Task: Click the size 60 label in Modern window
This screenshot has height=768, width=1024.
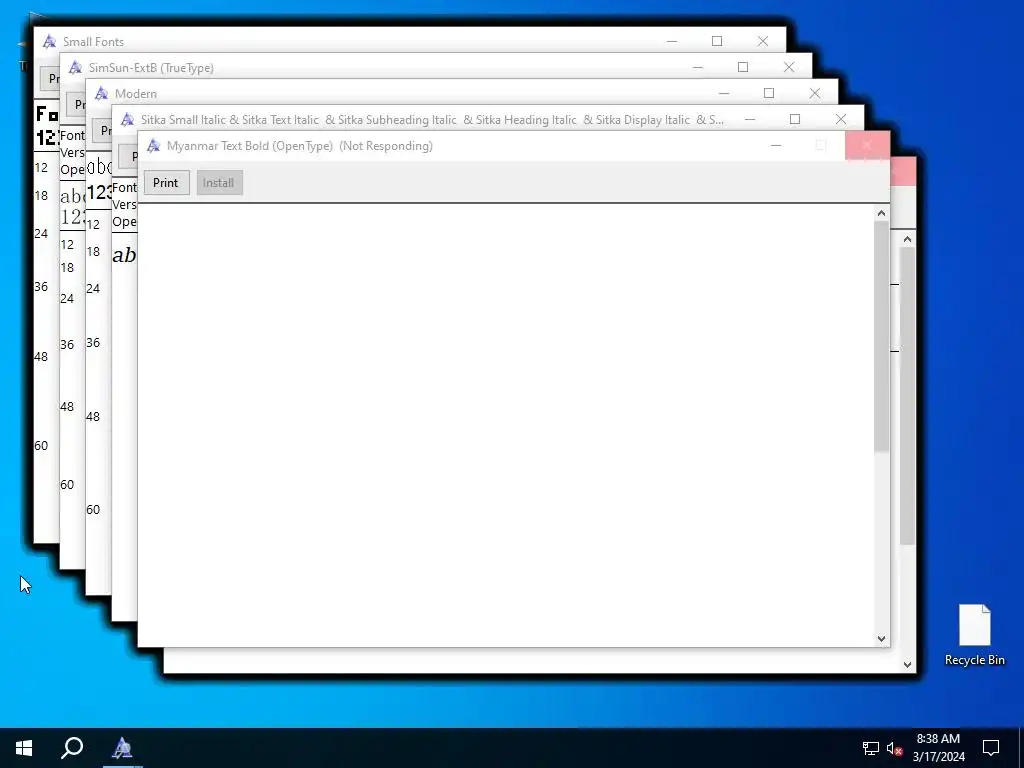Action: click(x=93, y=509)
